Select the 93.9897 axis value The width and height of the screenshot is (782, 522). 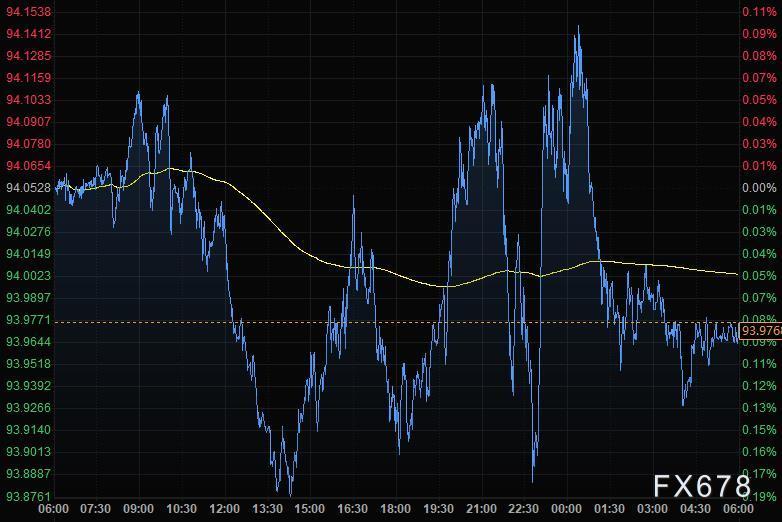click(x=28, y=297)
